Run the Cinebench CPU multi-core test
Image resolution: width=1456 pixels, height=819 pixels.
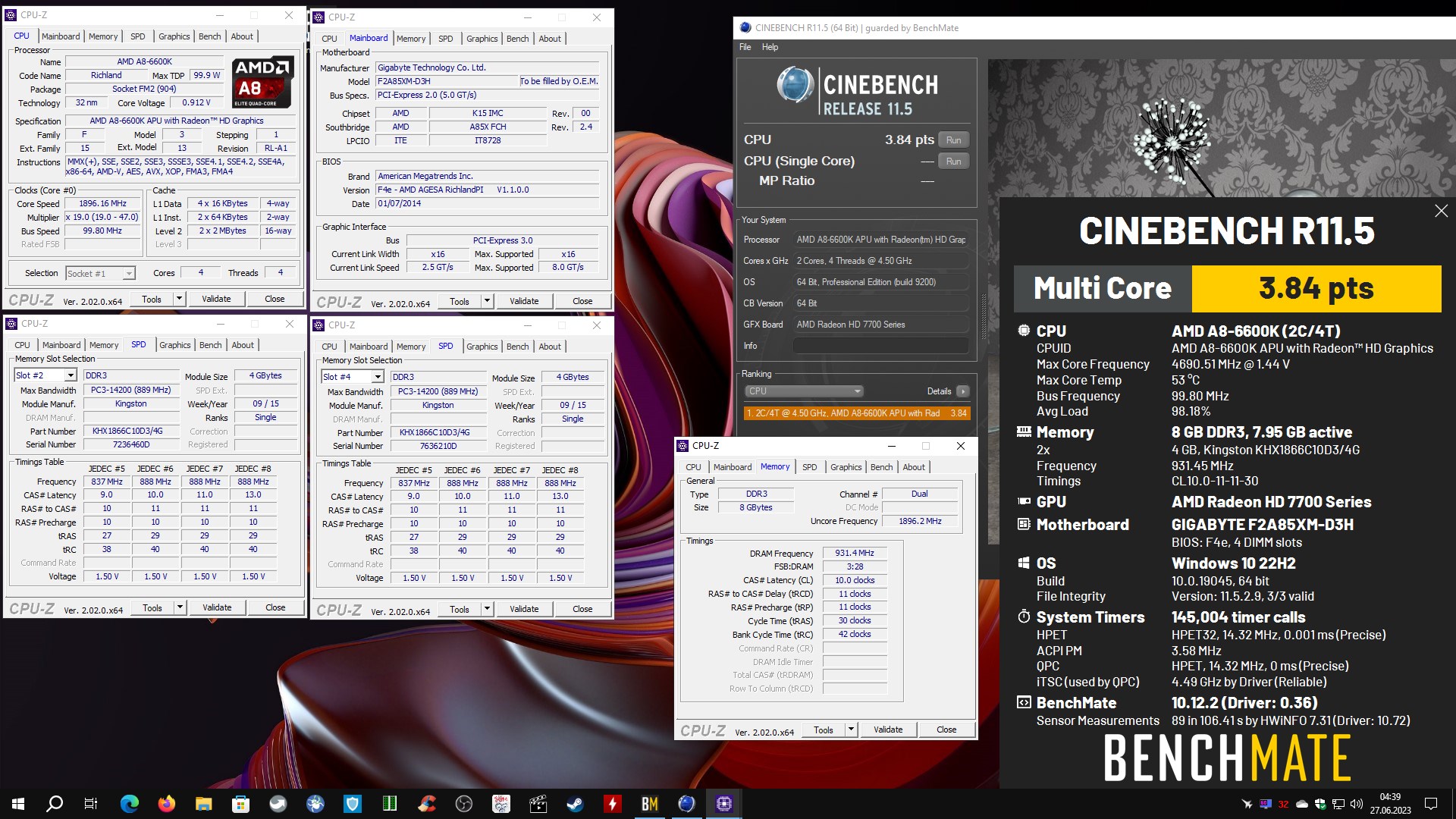[954, 140]
